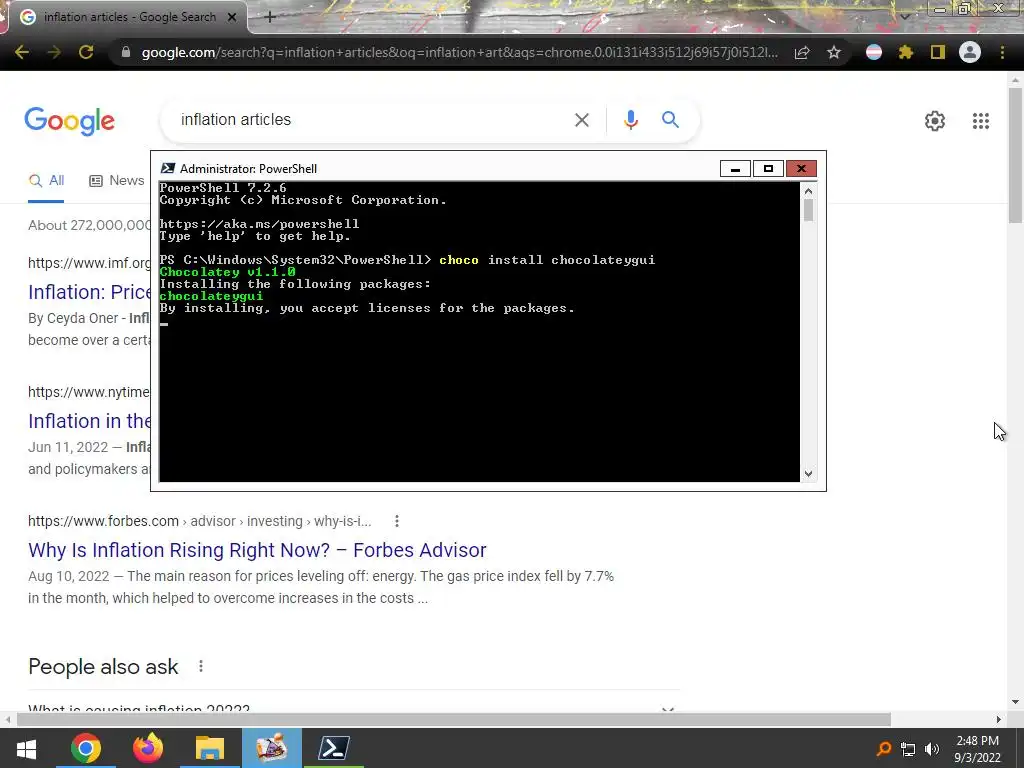Clear the search box with X
The width and height of the screenshot is (1024, 768).
(581, 120)
